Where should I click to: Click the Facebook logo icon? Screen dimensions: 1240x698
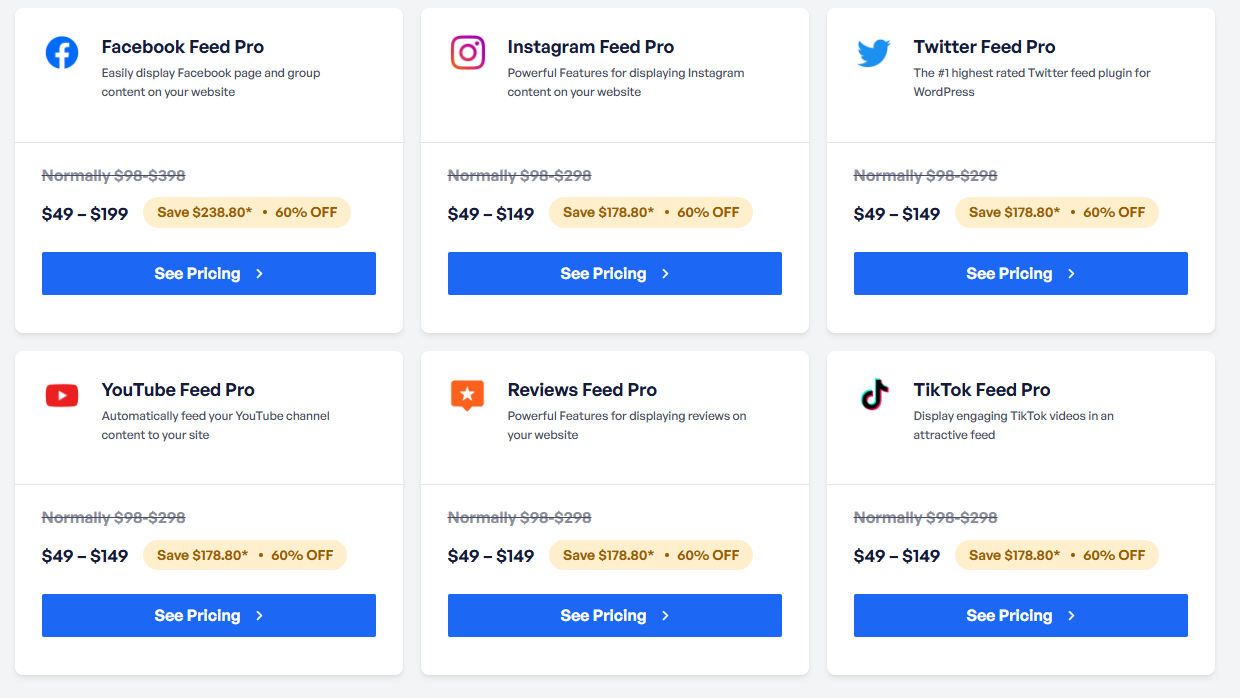[62, 53]
